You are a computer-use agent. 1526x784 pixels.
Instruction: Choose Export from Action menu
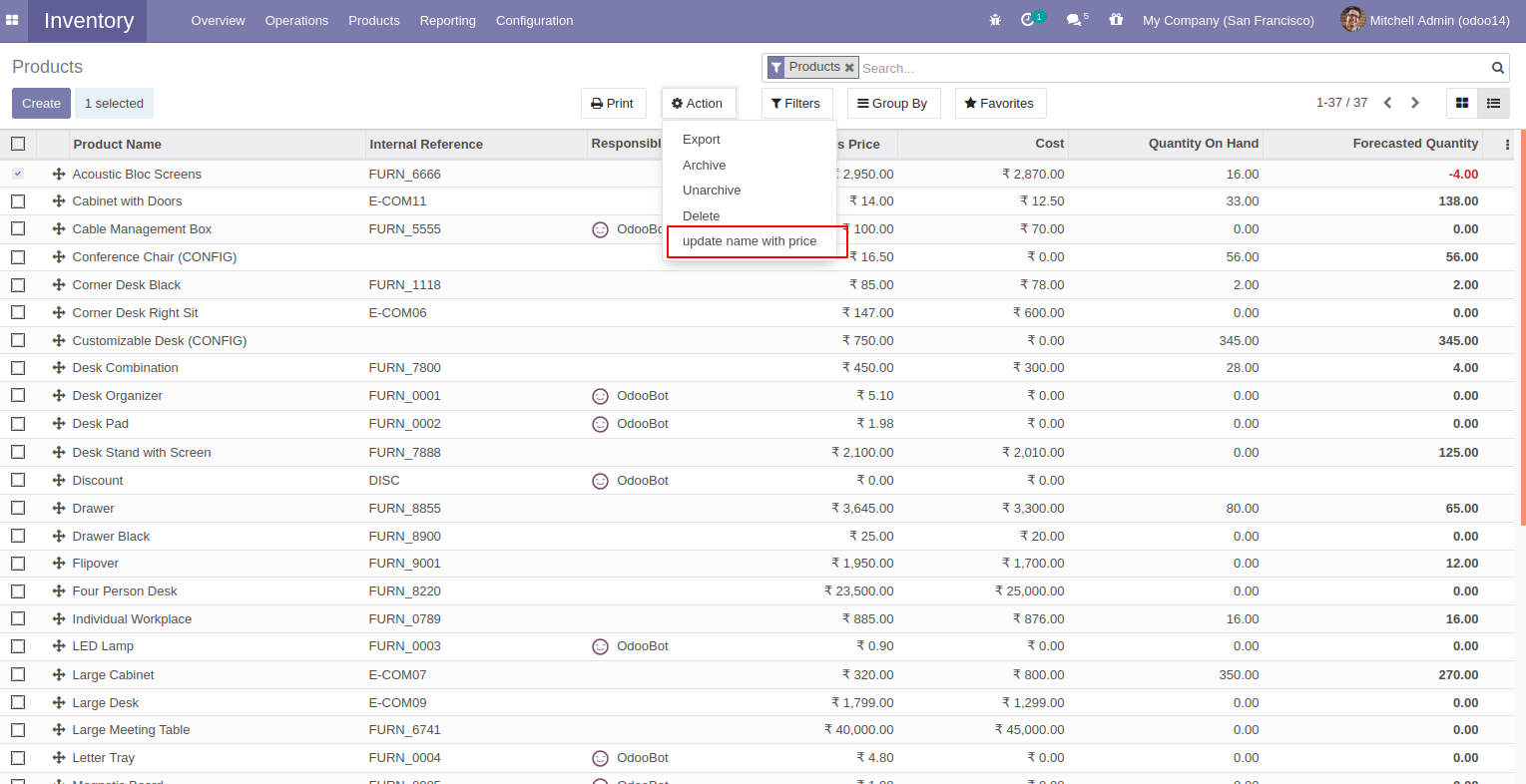coord(750,140)
